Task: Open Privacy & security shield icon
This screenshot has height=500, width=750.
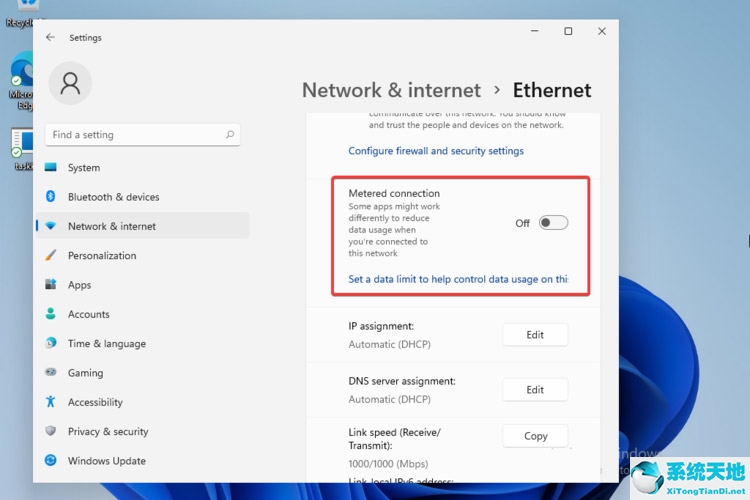Action: coord(51,431)
